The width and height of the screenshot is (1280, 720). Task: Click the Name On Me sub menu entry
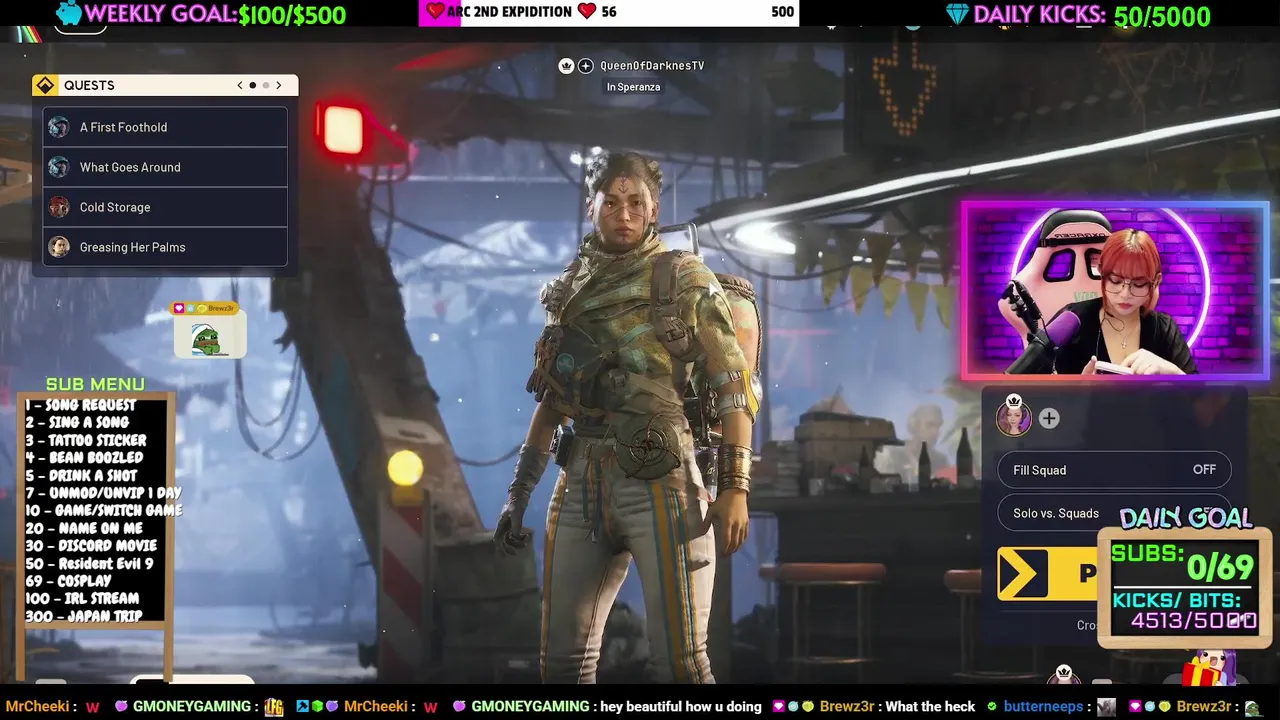(x=84, y=528)
